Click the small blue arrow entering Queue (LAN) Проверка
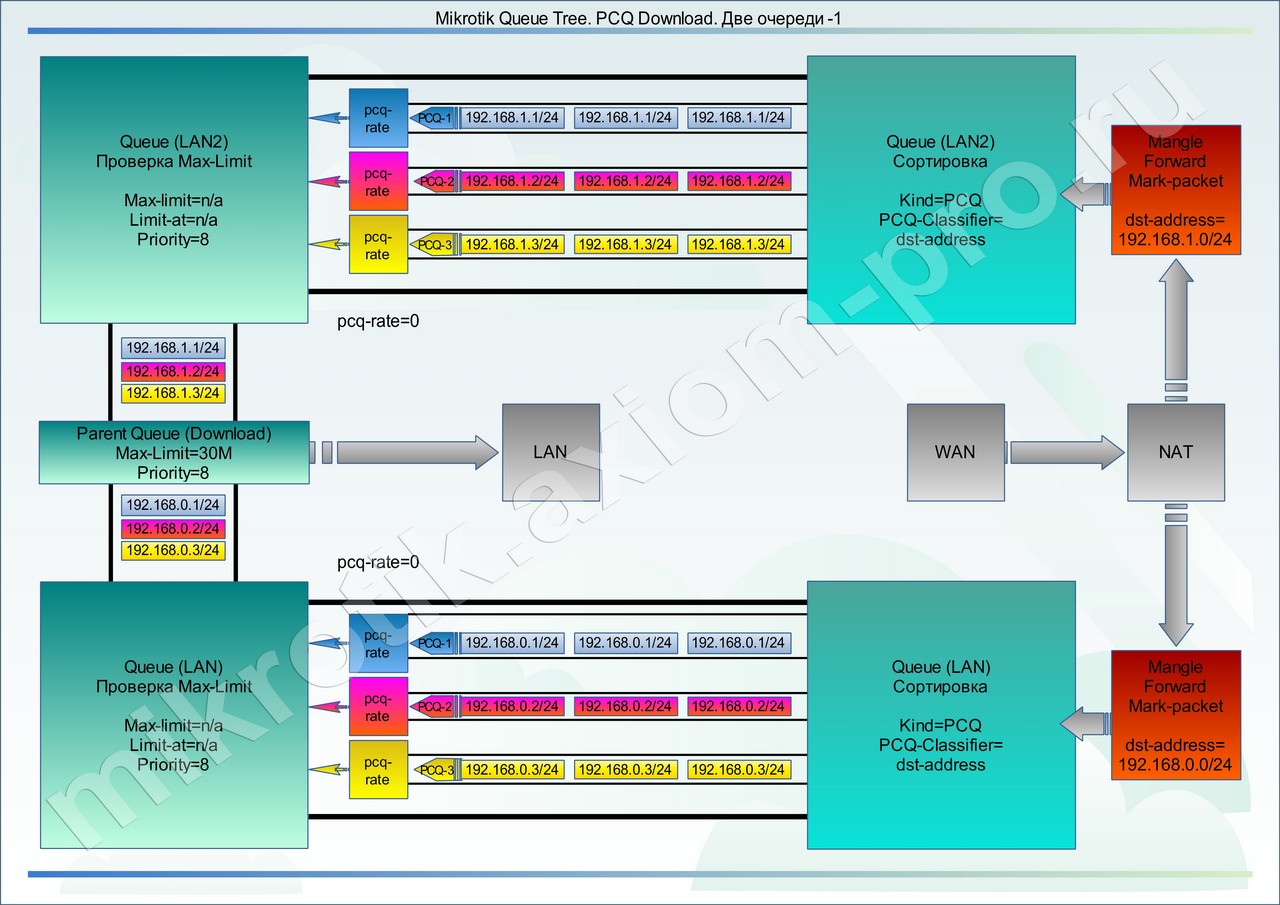This screenshot has height=905, width=1280. (x=328, y=643)
